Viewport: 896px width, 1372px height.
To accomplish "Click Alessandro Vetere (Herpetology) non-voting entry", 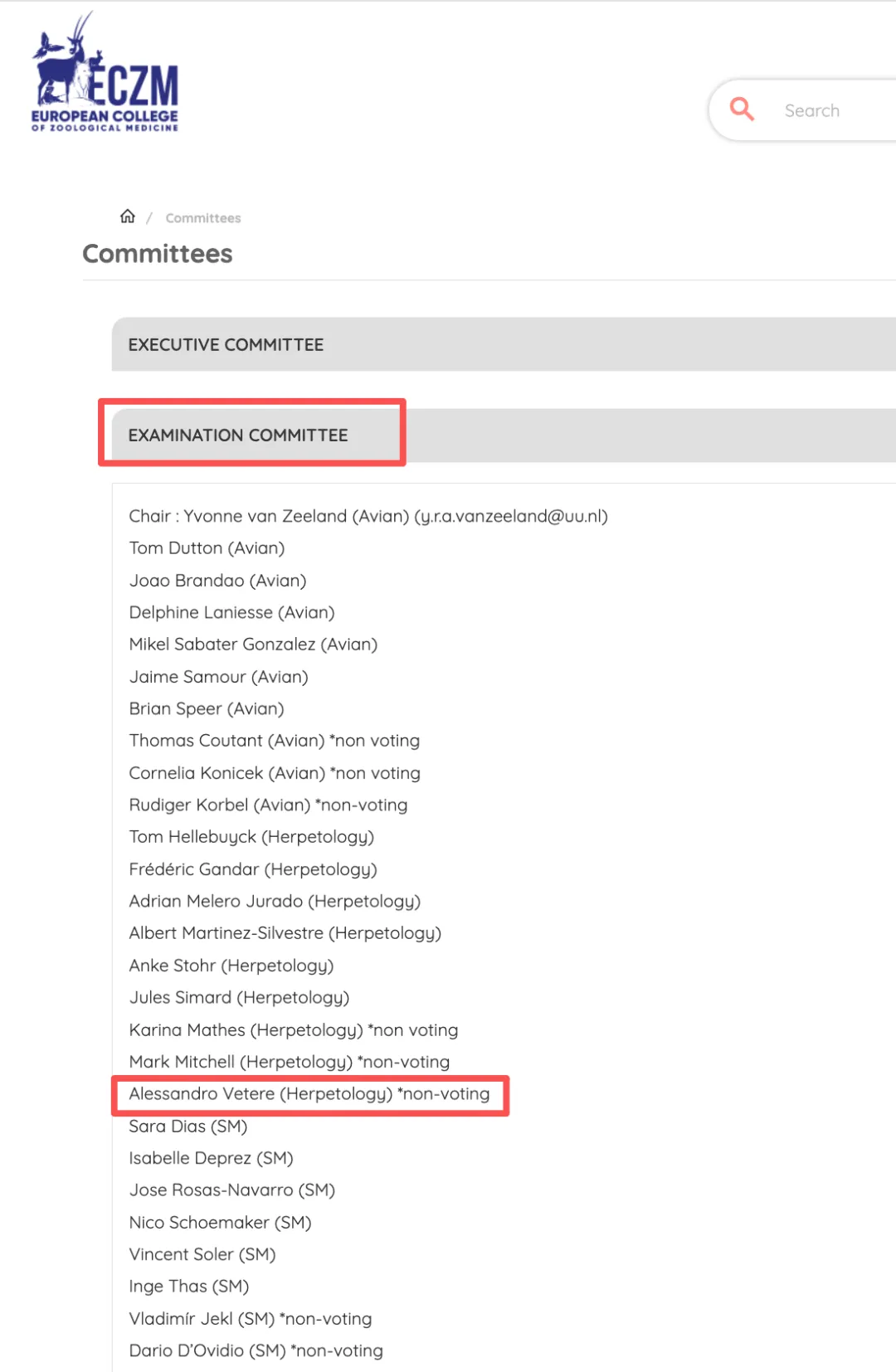I will [309, 1094].
